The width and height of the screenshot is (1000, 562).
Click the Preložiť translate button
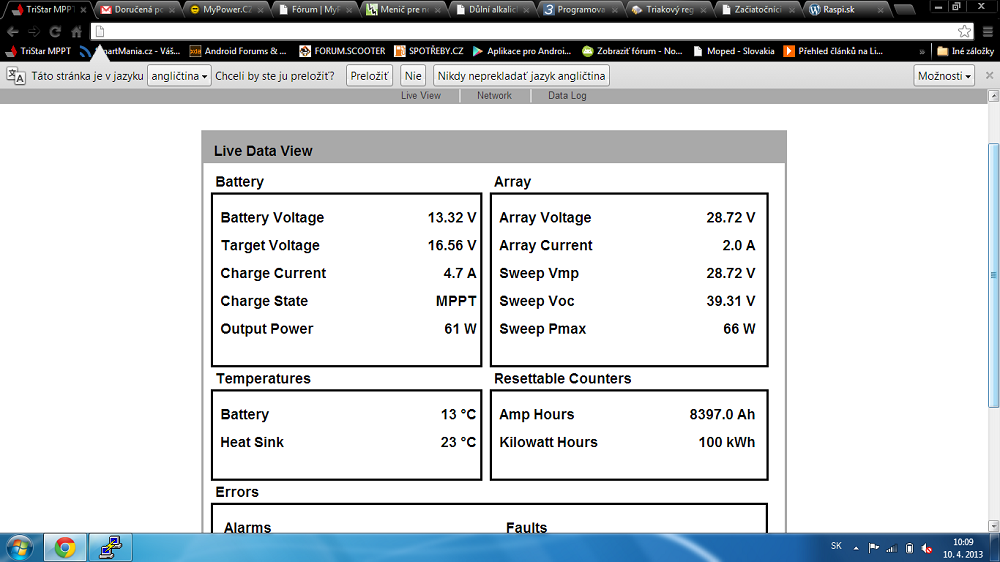369,76
